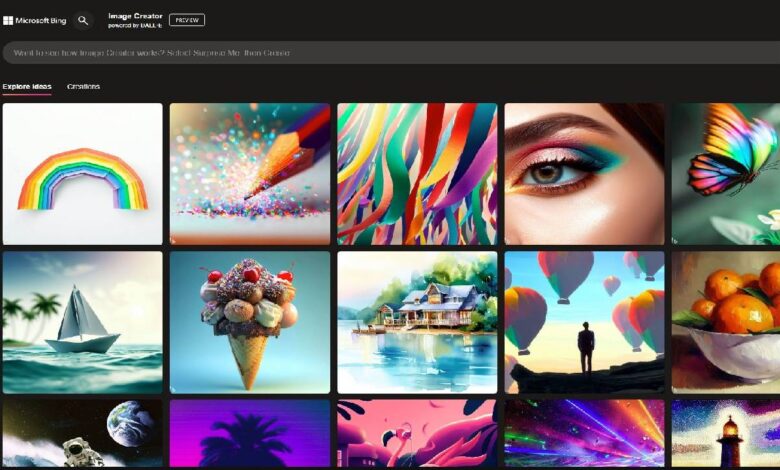
Task: Click the PREVIEW badge button
Action: [187, 20]
